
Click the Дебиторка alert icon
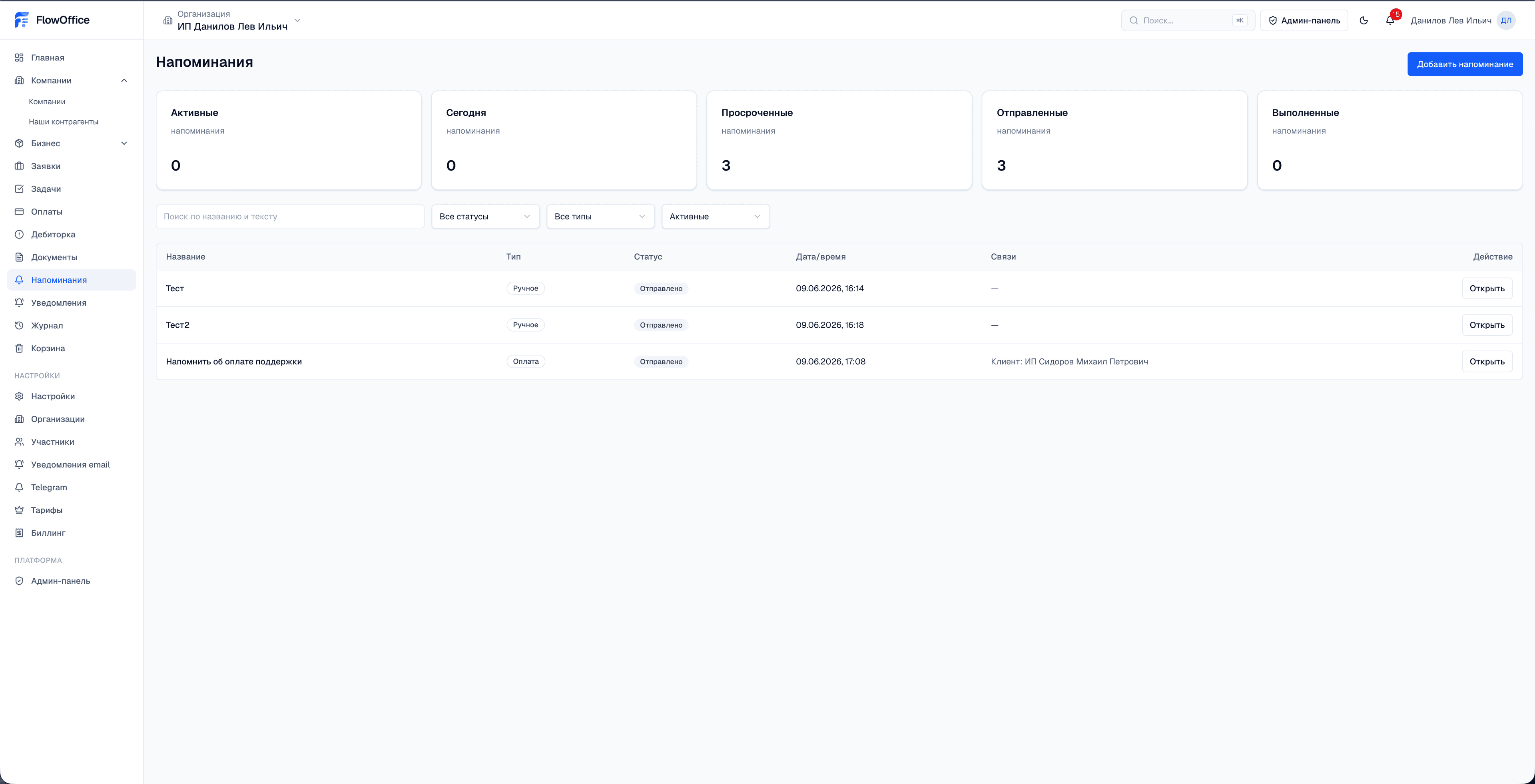pyautogui.click(x=19, y=235)
